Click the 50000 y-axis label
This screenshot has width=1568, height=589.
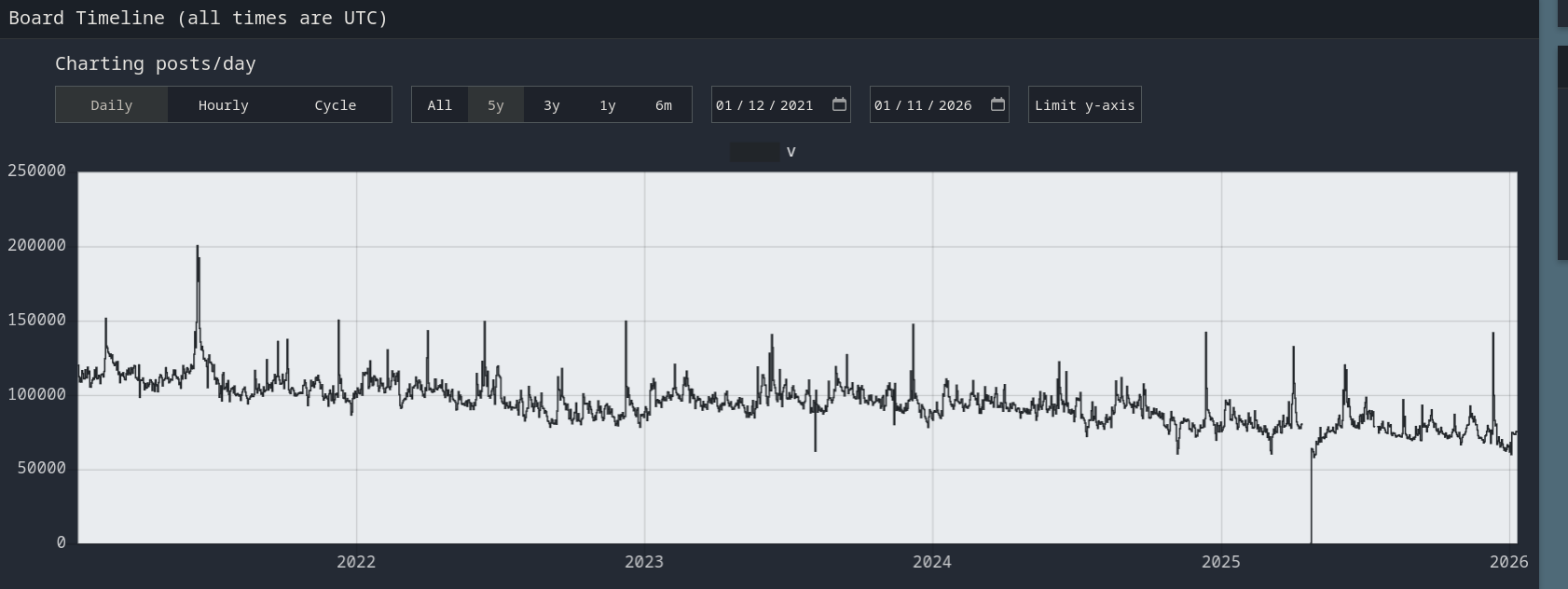[42, 468]
